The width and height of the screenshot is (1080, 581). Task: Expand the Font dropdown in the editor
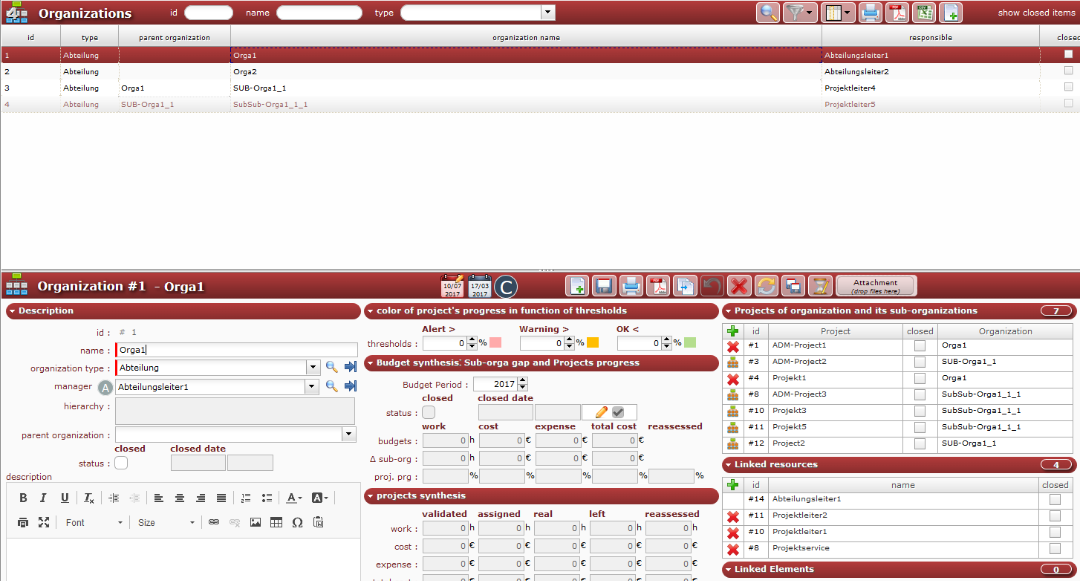click(94, 522)
